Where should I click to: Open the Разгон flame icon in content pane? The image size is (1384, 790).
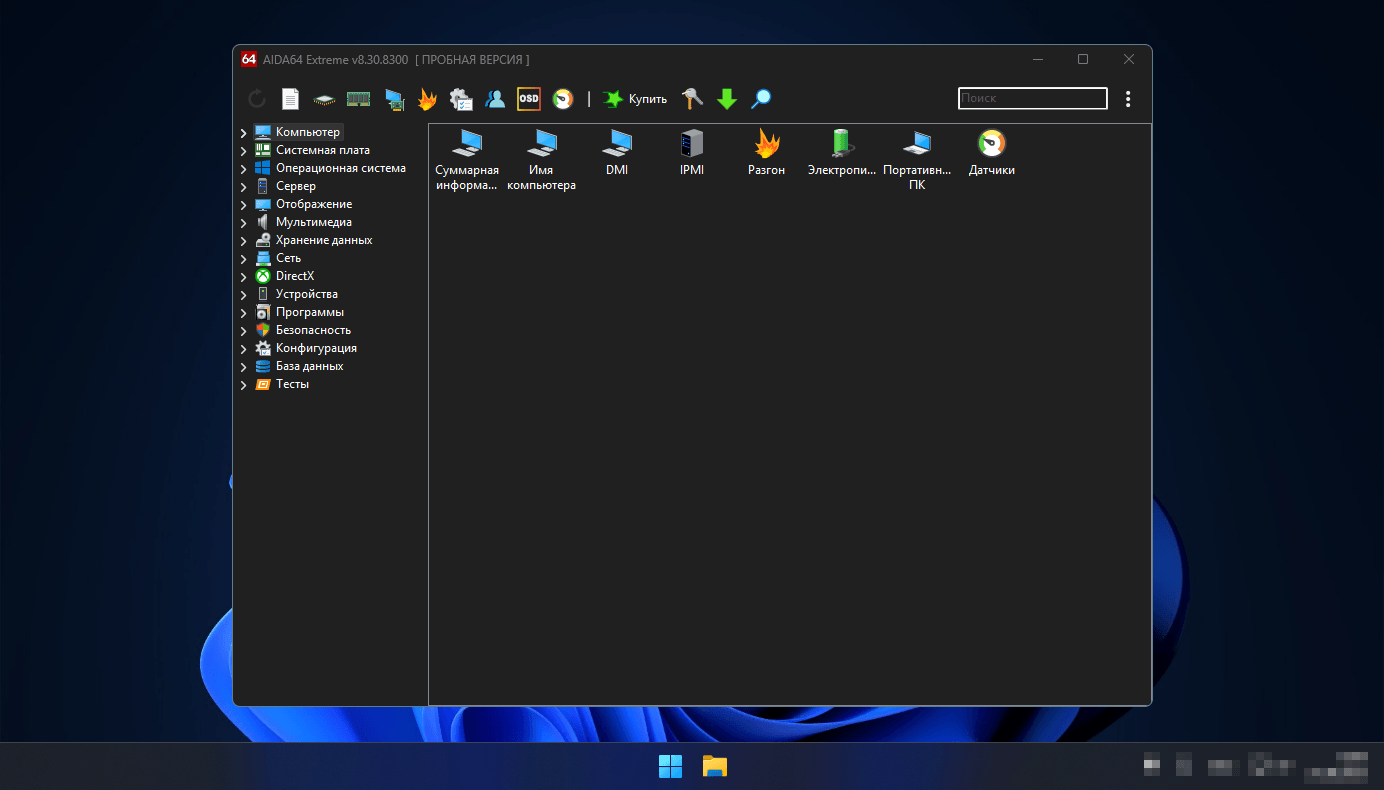[767, 153]
